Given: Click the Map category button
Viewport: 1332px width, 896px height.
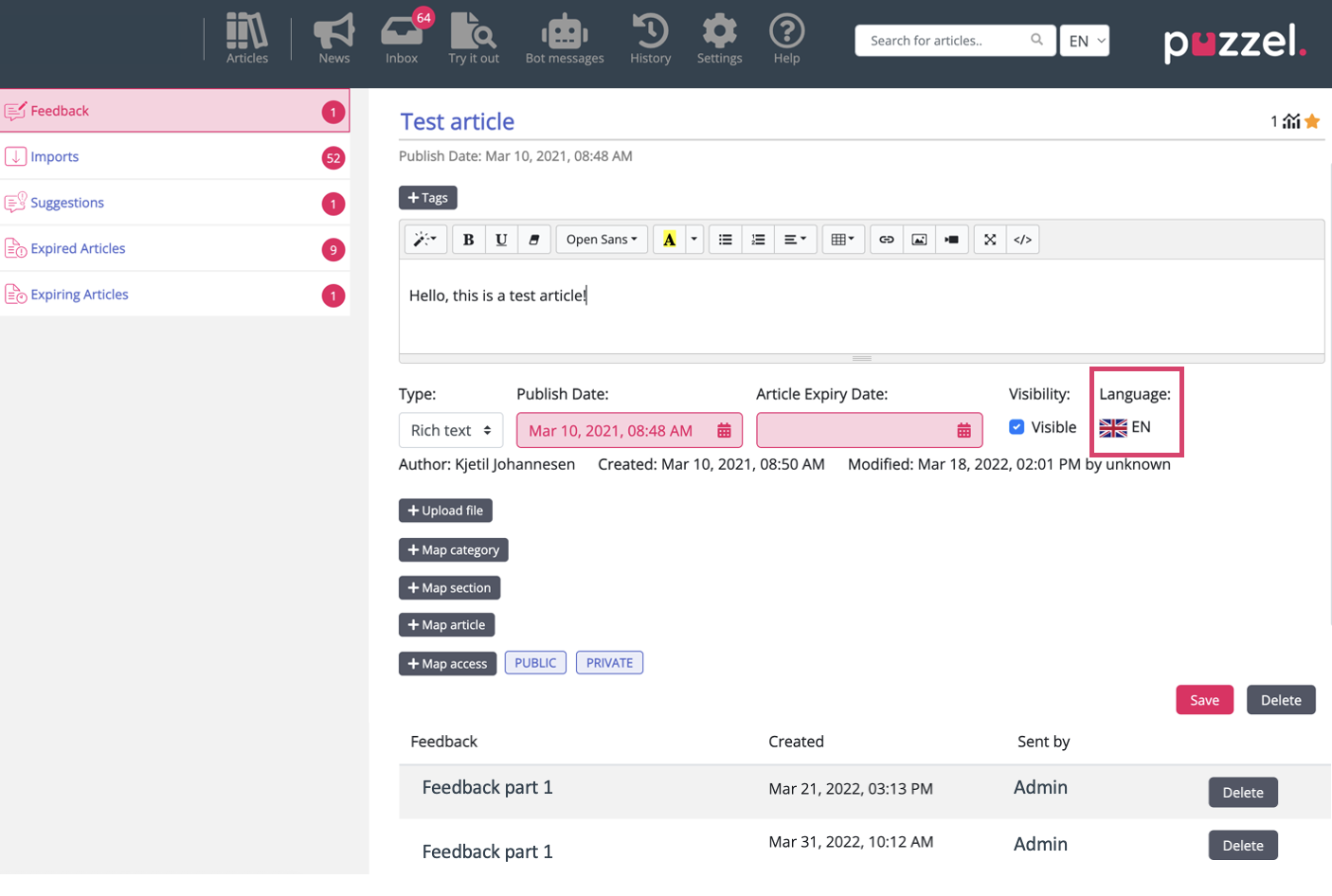Looking at the screenshot, I should coord(453,550).
